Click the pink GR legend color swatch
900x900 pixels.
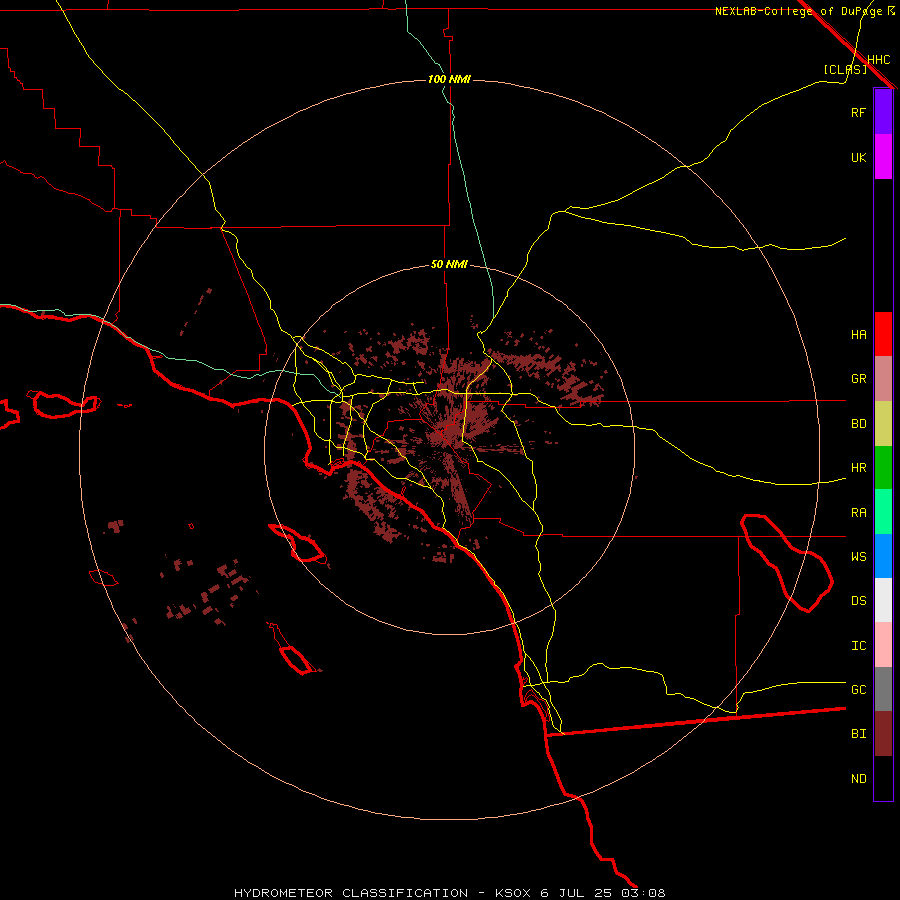pyautogui.click(x=883, y=379)
